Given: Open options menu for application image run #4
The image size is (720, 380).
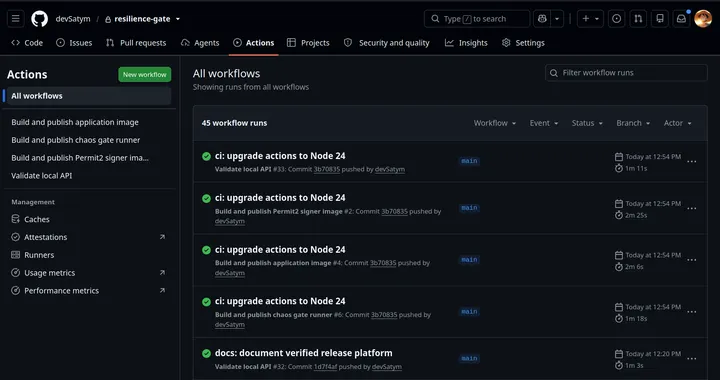Looking at the screenshot, I should [x=692, y=260].
